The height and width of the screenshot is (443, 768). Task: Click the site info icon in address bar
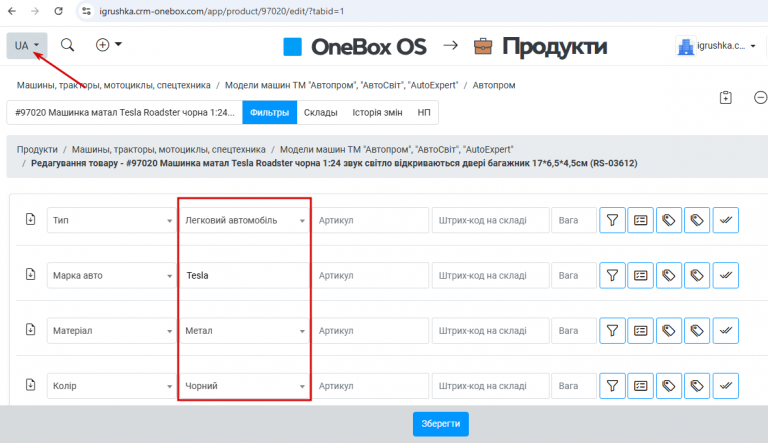(x=87, y=11)
